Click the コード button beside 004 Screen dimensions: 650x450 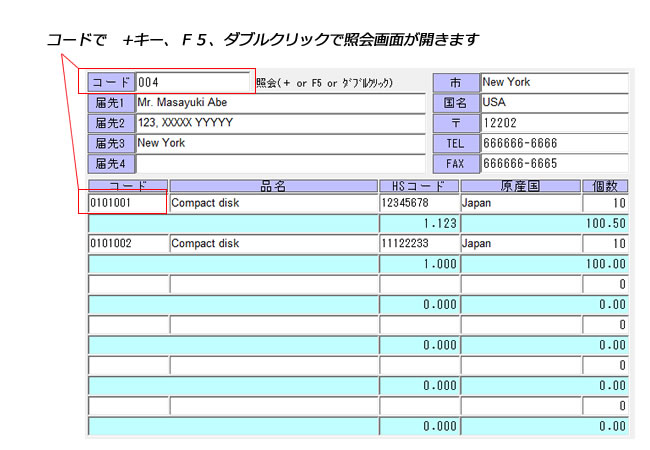point(111,82)
